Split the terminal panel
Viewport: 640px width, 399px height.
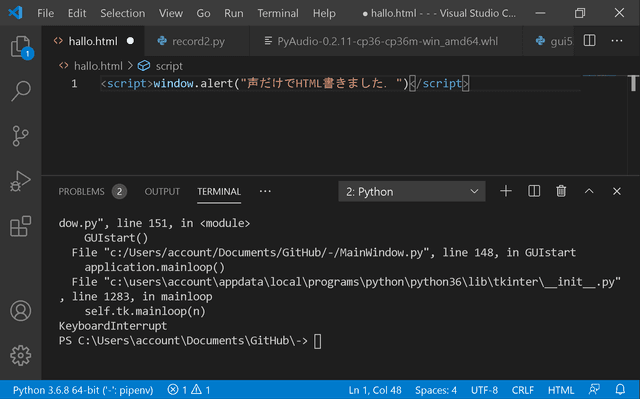coord(534,191)
